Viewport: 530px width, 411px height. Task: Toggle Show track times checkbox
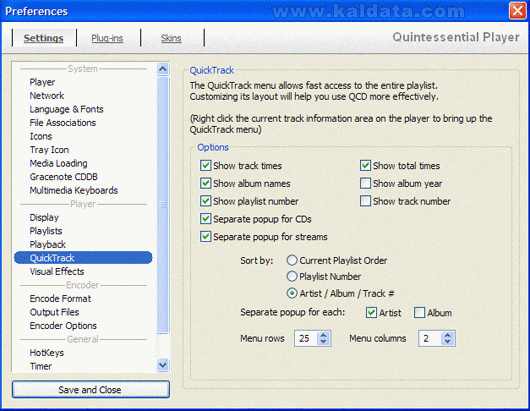coord(206,166)
